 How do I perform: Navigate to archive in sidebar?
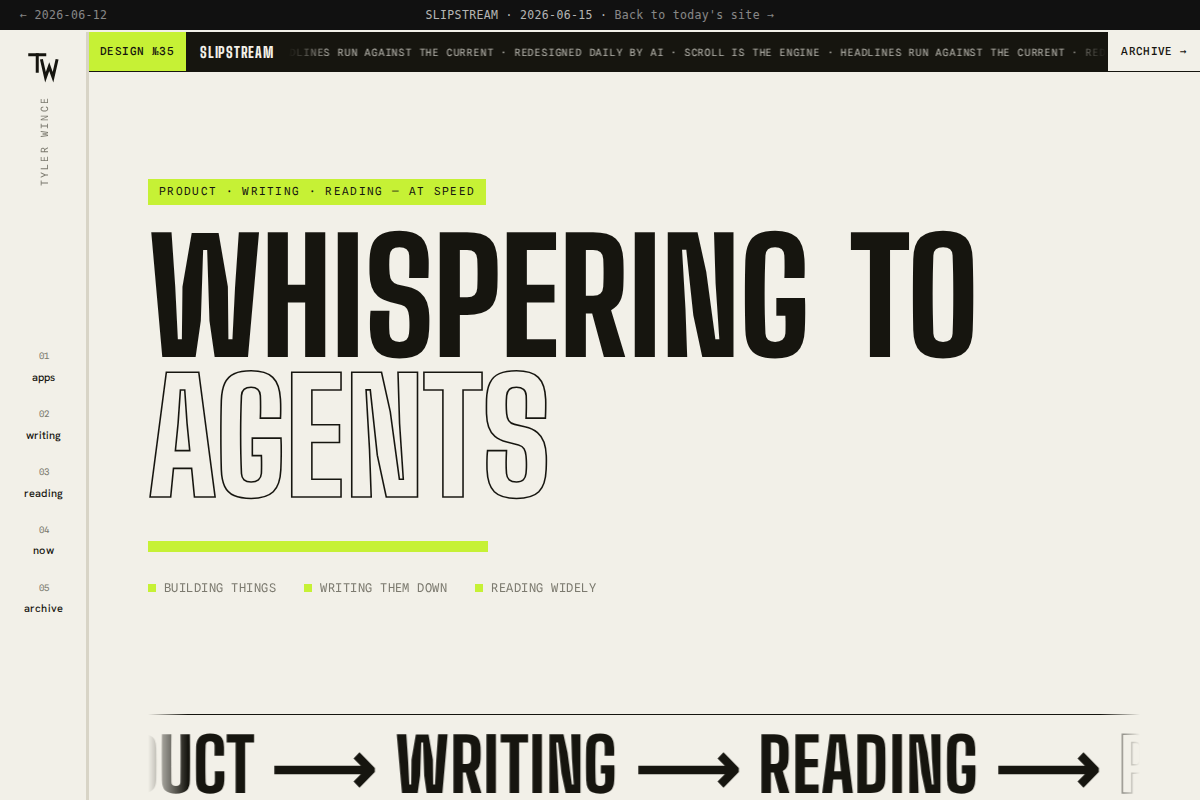click(43, 599)
